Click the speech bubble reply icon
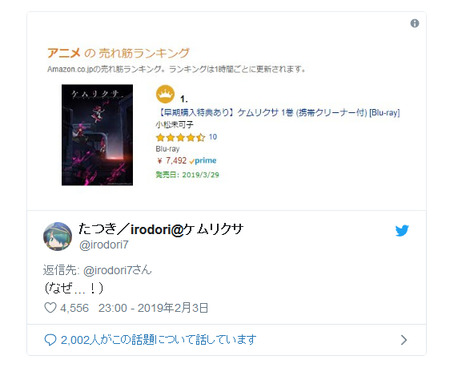This screenshot has width=450, height=368. tap(50, 340)
